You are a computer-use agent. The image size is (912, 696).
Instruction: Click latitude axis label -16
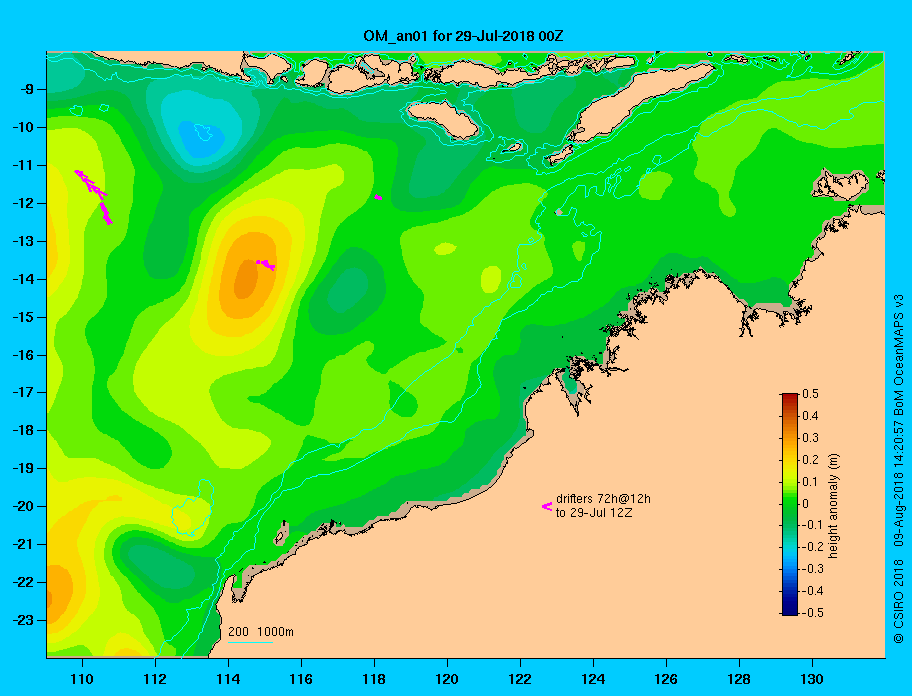point(22,355)
